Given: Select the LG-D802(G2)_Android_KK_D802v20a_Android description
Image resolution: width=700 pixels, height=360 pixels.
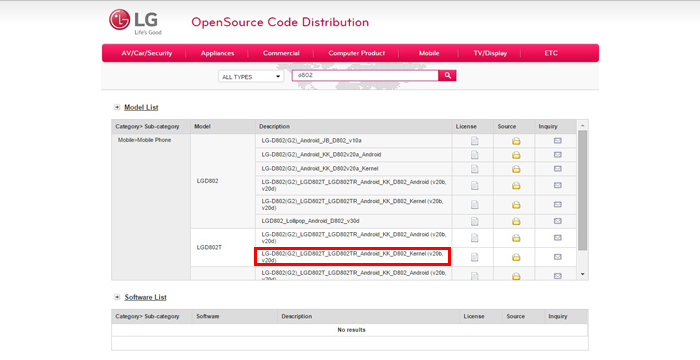Looking at the screenshot, I should tap(321, 155).
